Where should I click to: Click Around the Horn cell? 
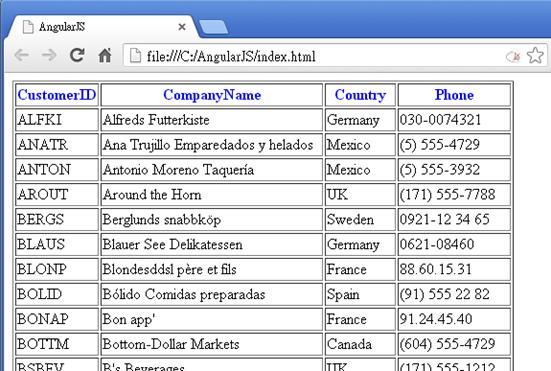pyautogui.click(x=212, y=195)
